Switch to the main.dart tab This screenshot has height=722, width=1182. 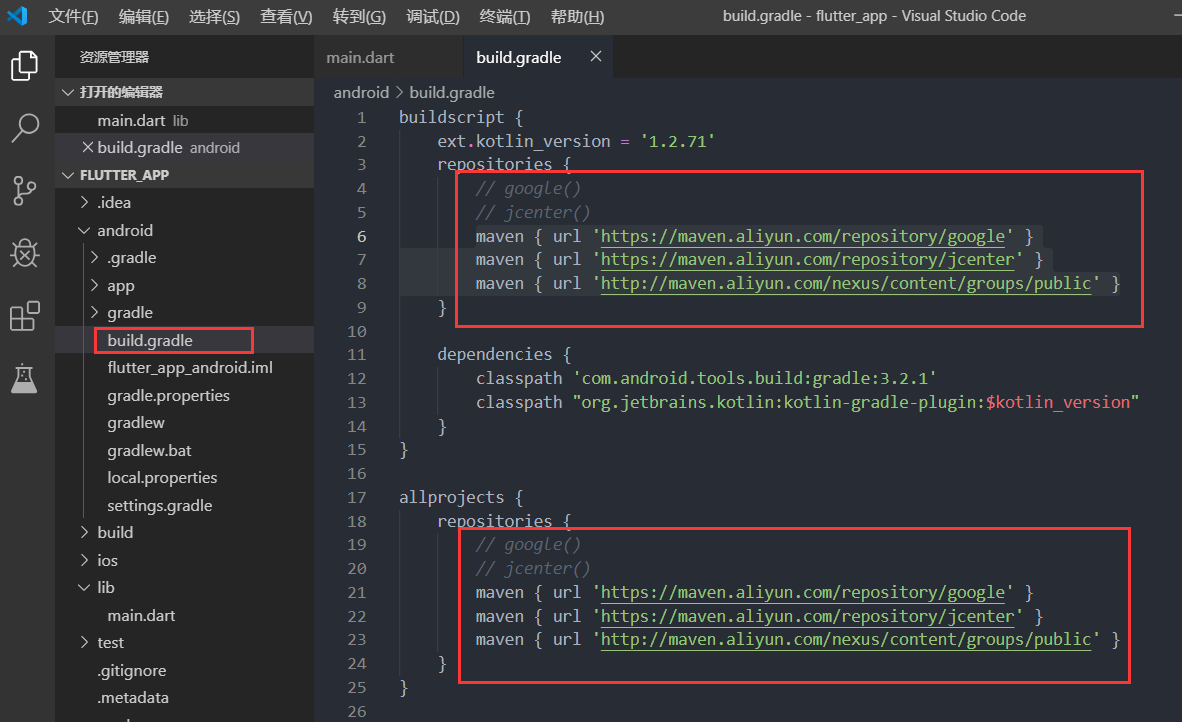[x=360, y=58]
